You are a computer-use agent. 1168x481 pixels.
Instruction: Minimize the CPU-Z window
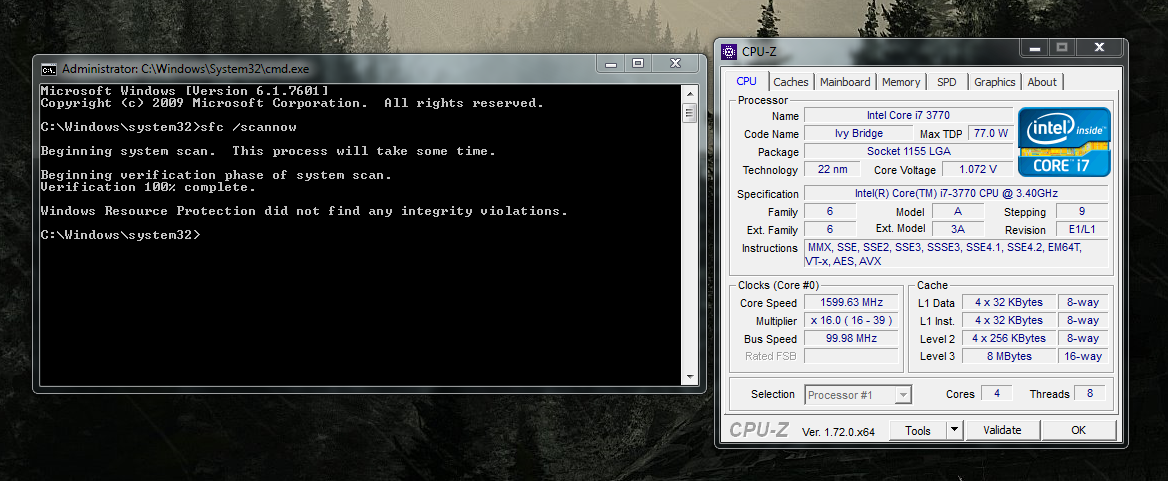coord(1035,48)
